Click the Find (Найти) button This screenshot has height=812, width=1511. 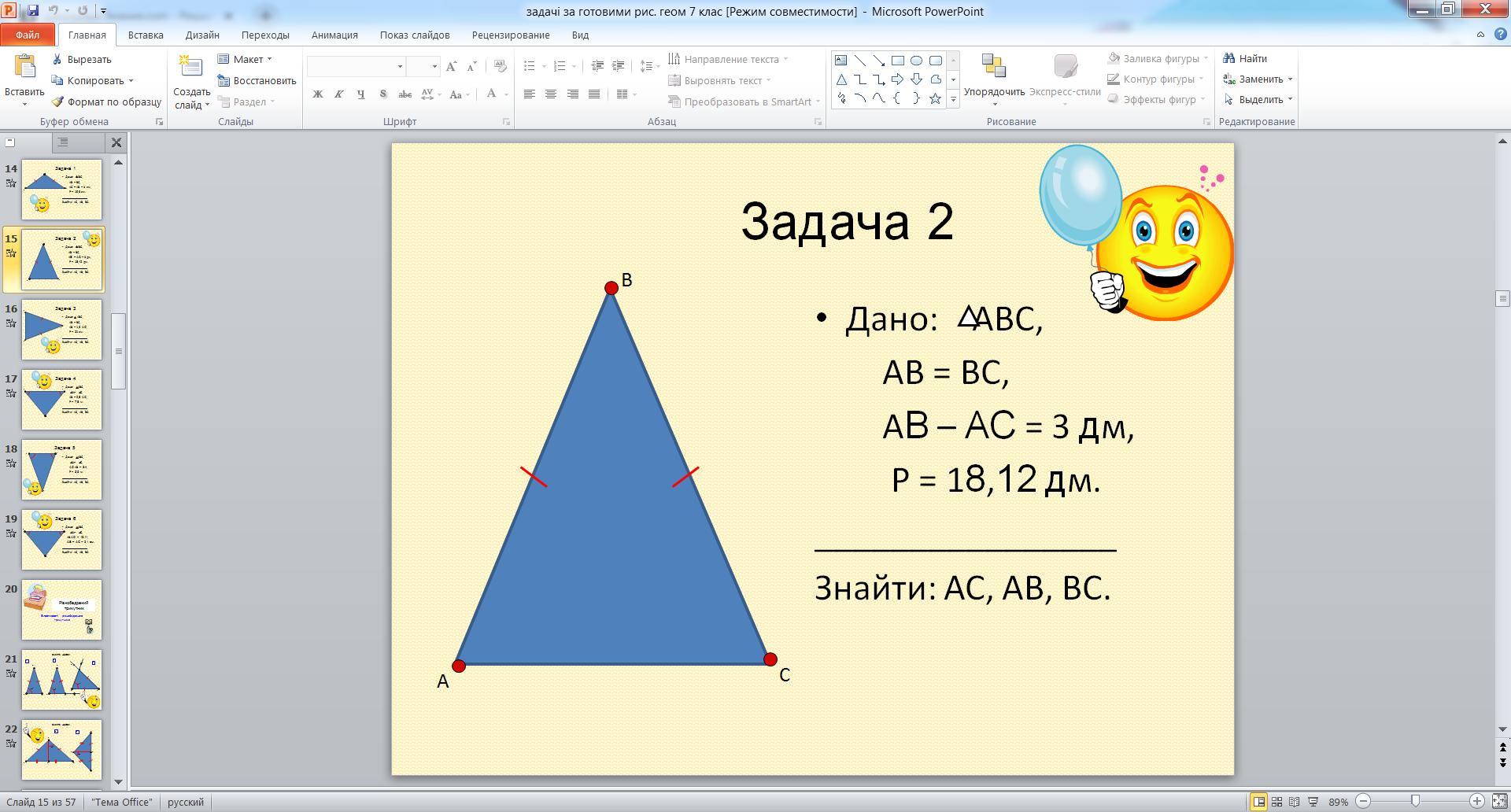pyautogui.click(x=1245, y=58)
